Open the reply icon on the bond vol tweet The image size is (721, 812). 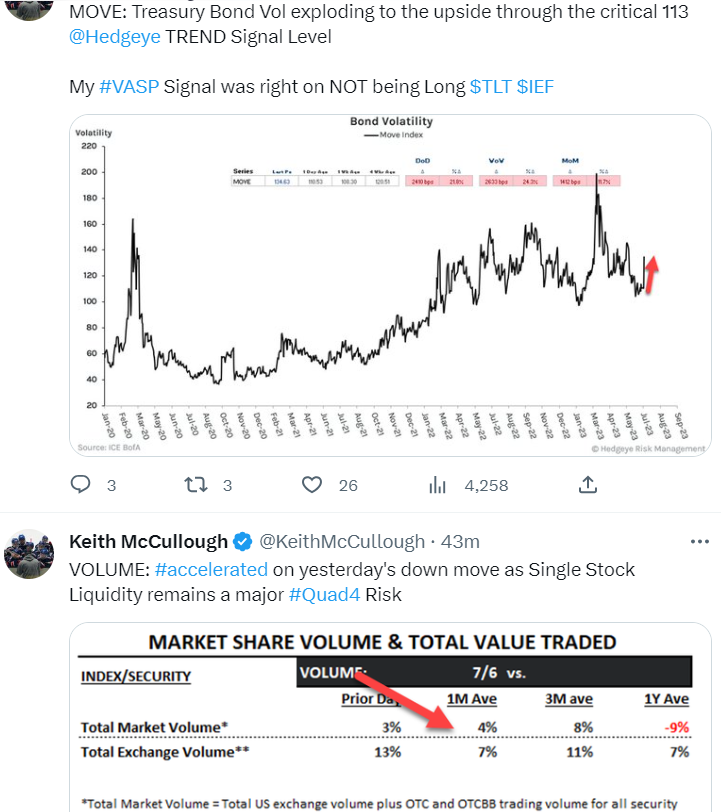[81, 484]
